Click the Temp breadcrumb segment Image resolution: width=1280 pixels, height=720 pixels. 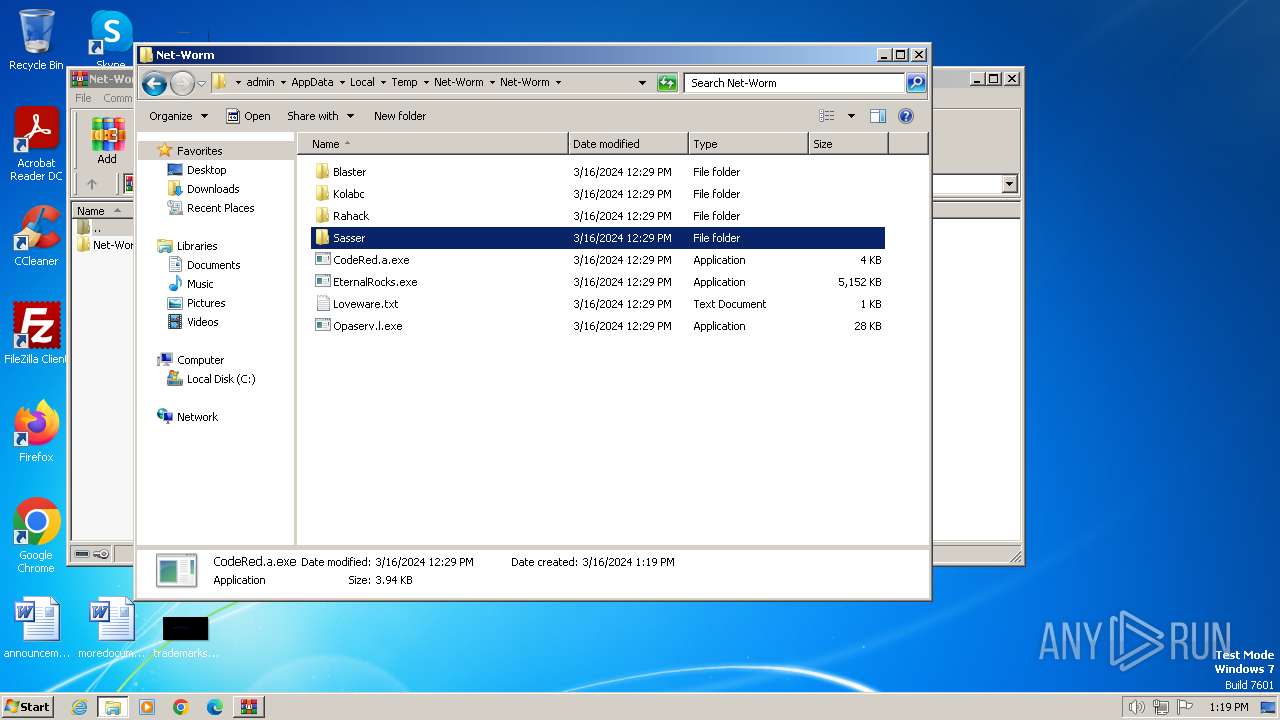[x=404, y=83]
